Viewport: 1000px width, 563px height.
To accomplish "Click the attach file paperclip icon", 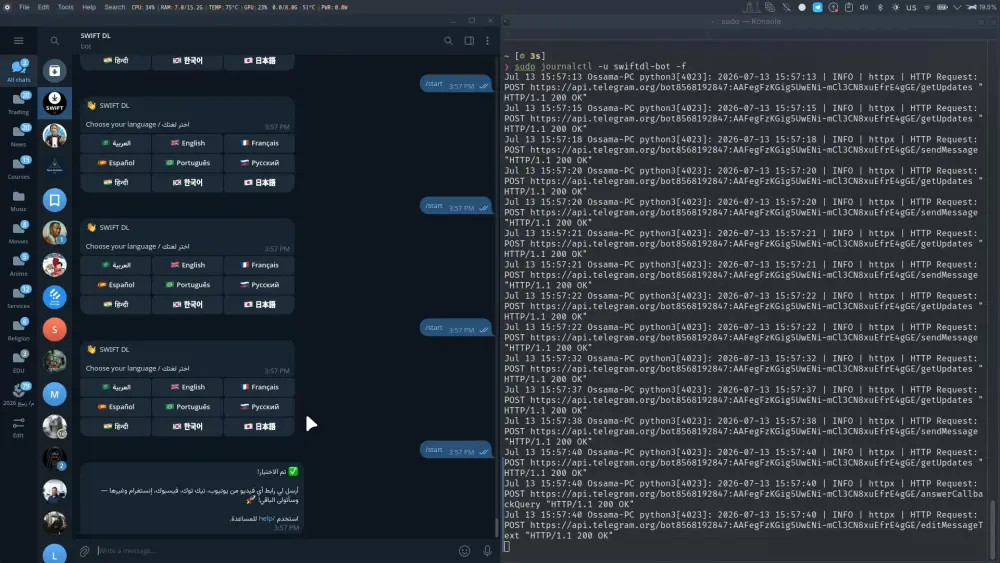I will (84, 551).
